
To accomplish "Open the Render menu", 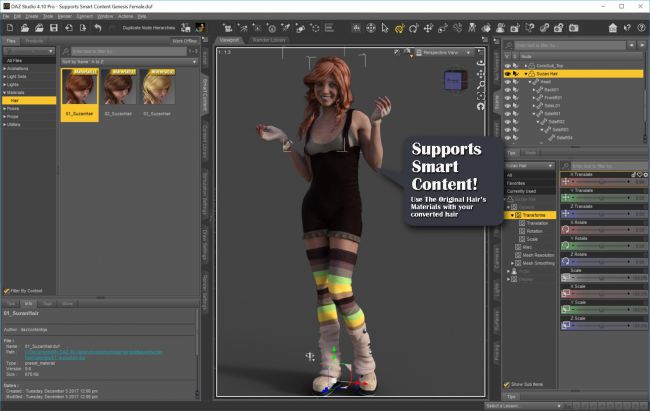I will tap(65, 16).
